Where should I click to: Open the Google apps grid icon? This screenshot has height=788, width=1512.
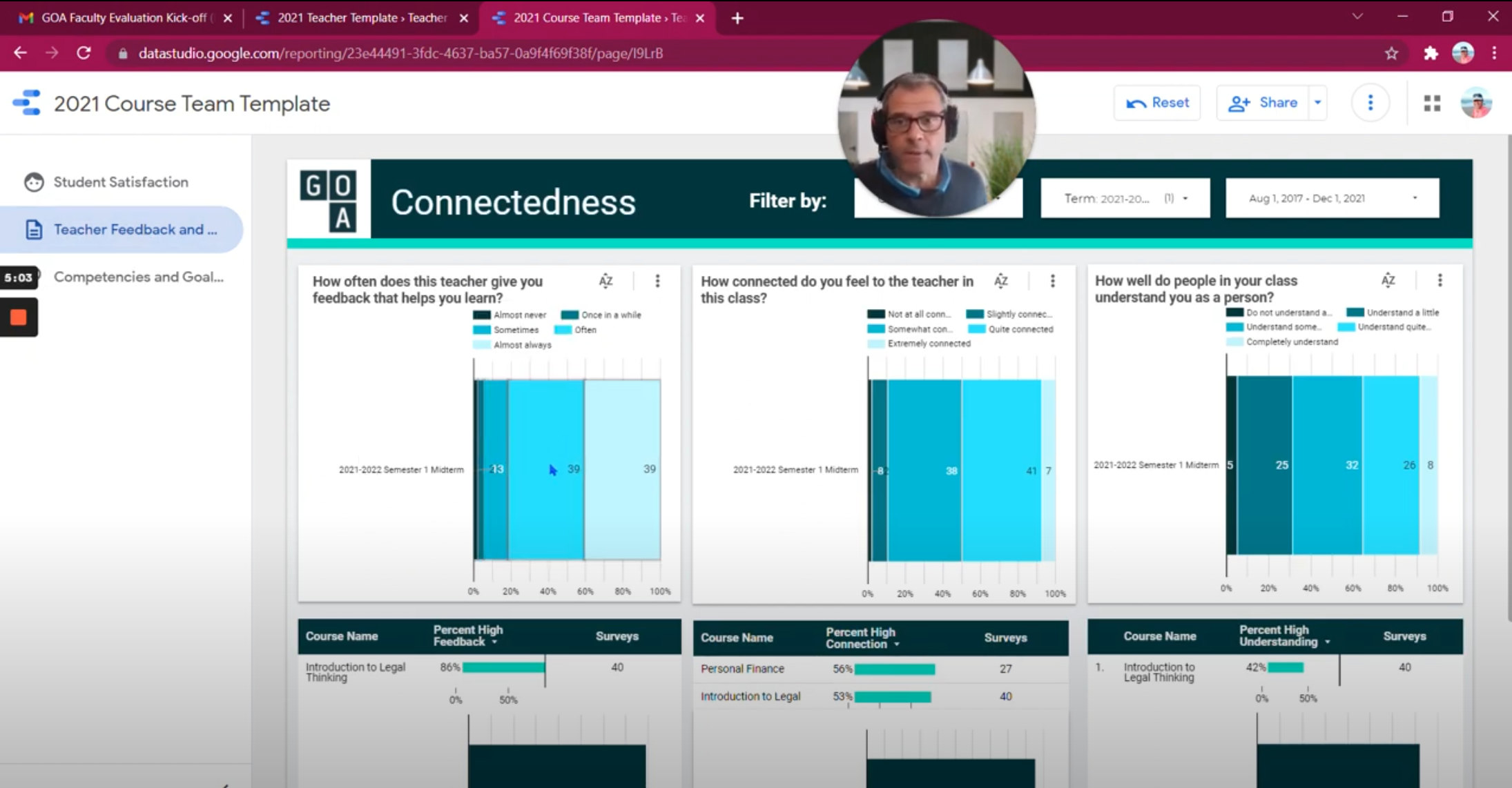point(1432,103)
